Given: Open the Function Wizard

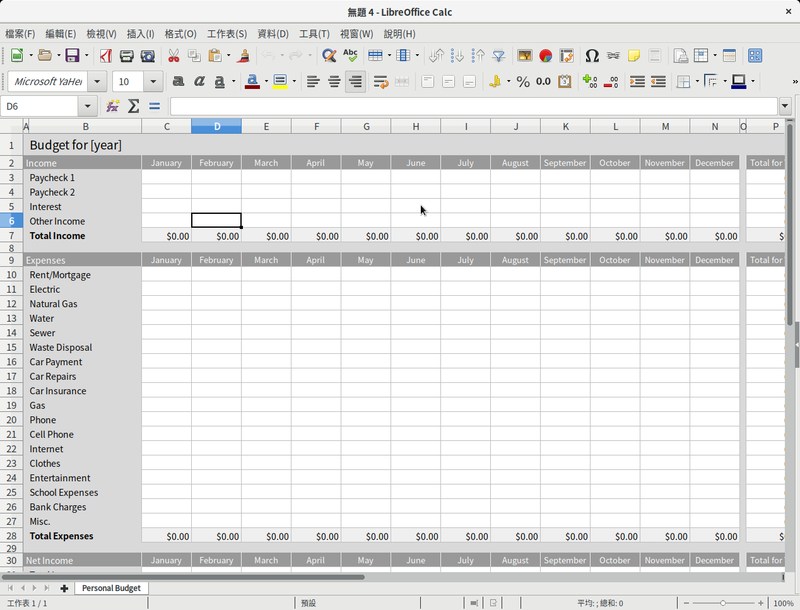Looking at the screenshot, I should tap(113, 106).
